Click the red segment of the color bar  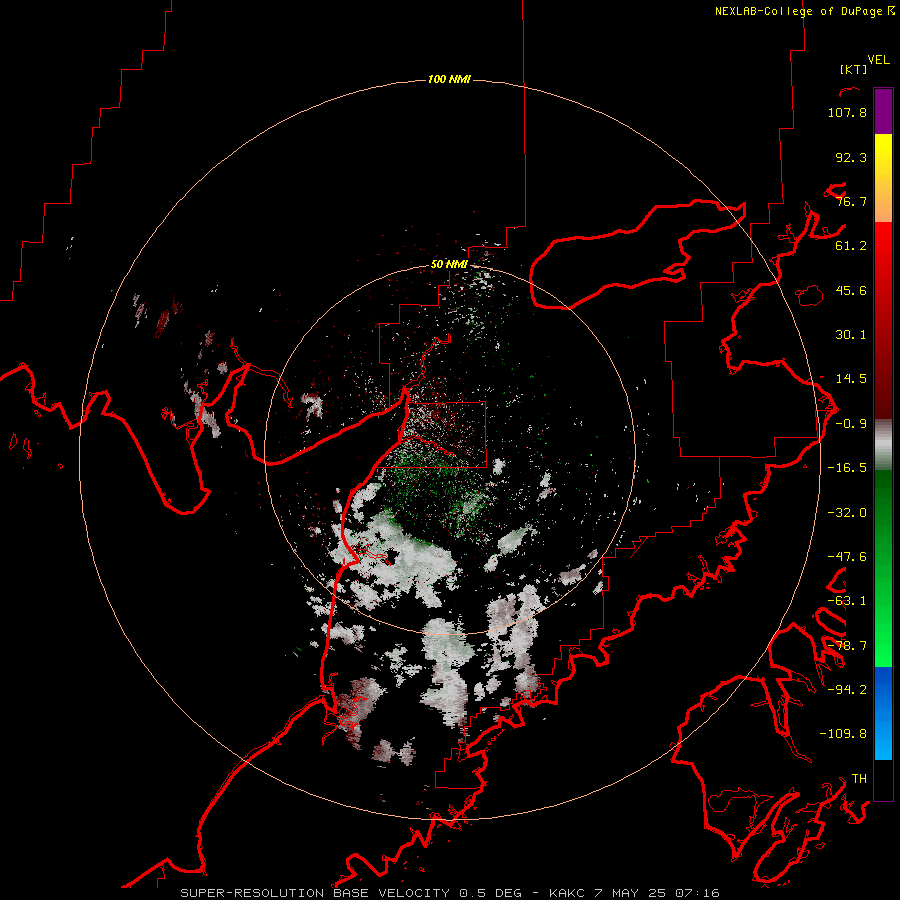[883, 320]
